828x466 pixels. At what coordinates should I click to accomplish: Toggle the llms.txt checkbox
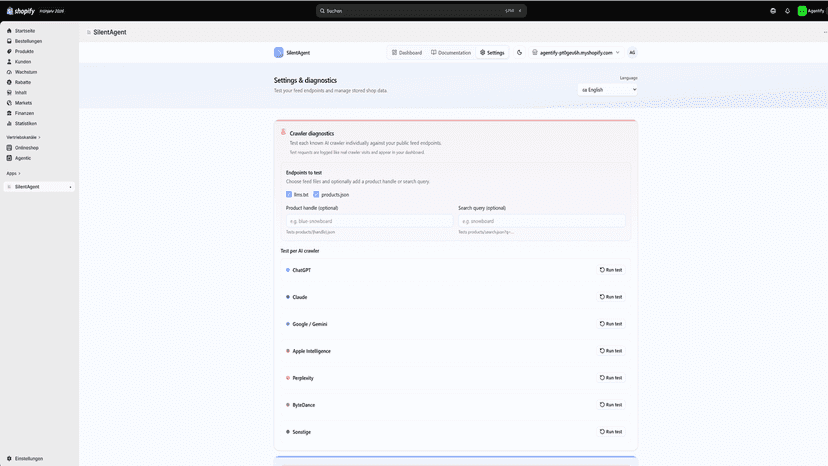[x=289, y=194]
